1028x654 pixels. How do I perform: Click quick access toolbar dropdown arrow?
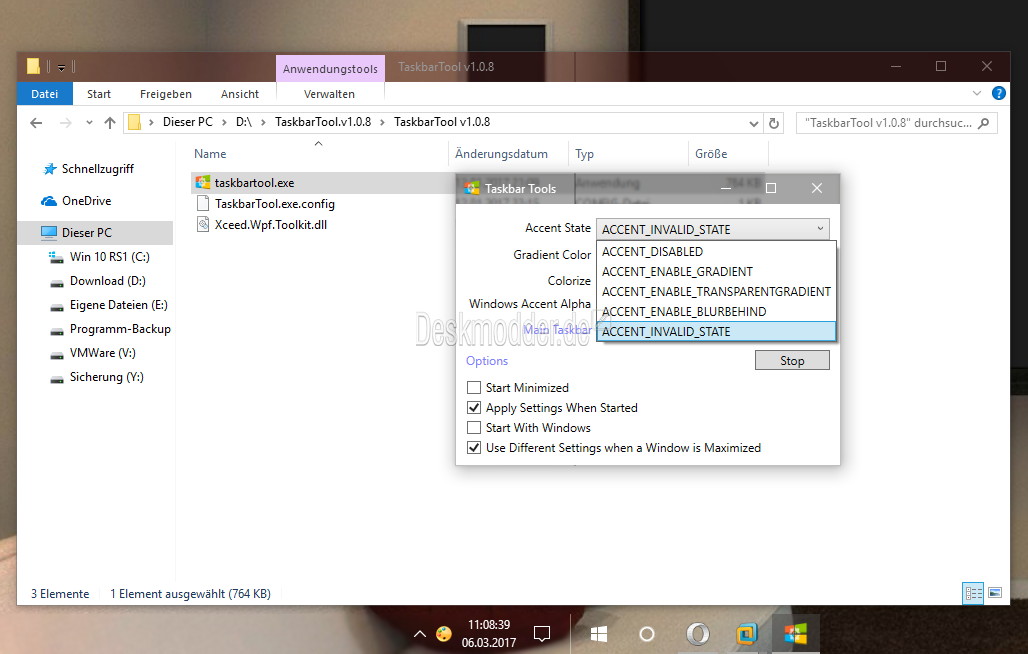[x=61, y=67]
